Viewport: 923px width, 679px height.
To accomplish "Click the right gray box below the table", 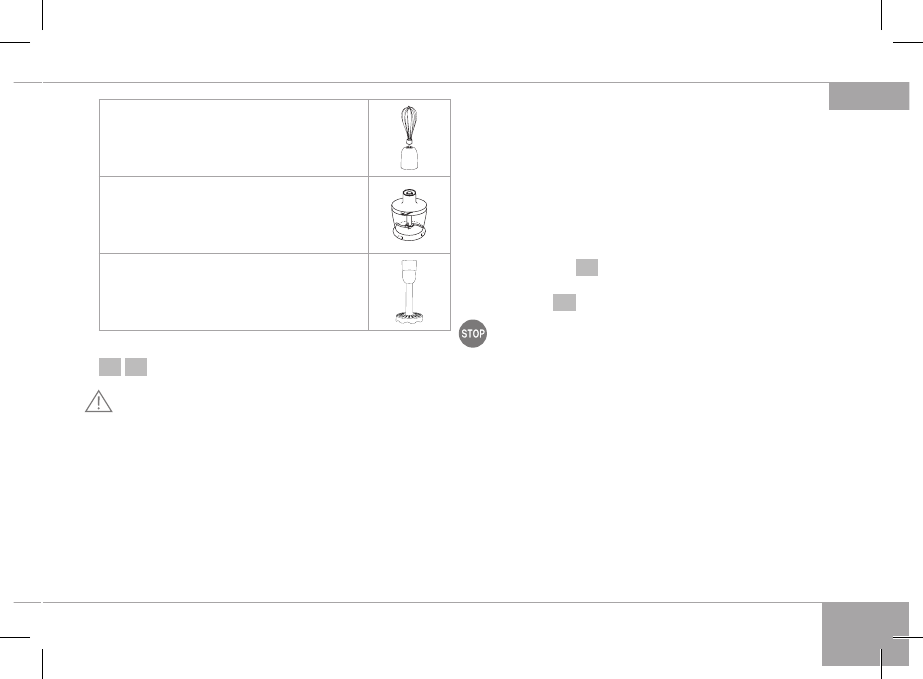I will 137,367.
